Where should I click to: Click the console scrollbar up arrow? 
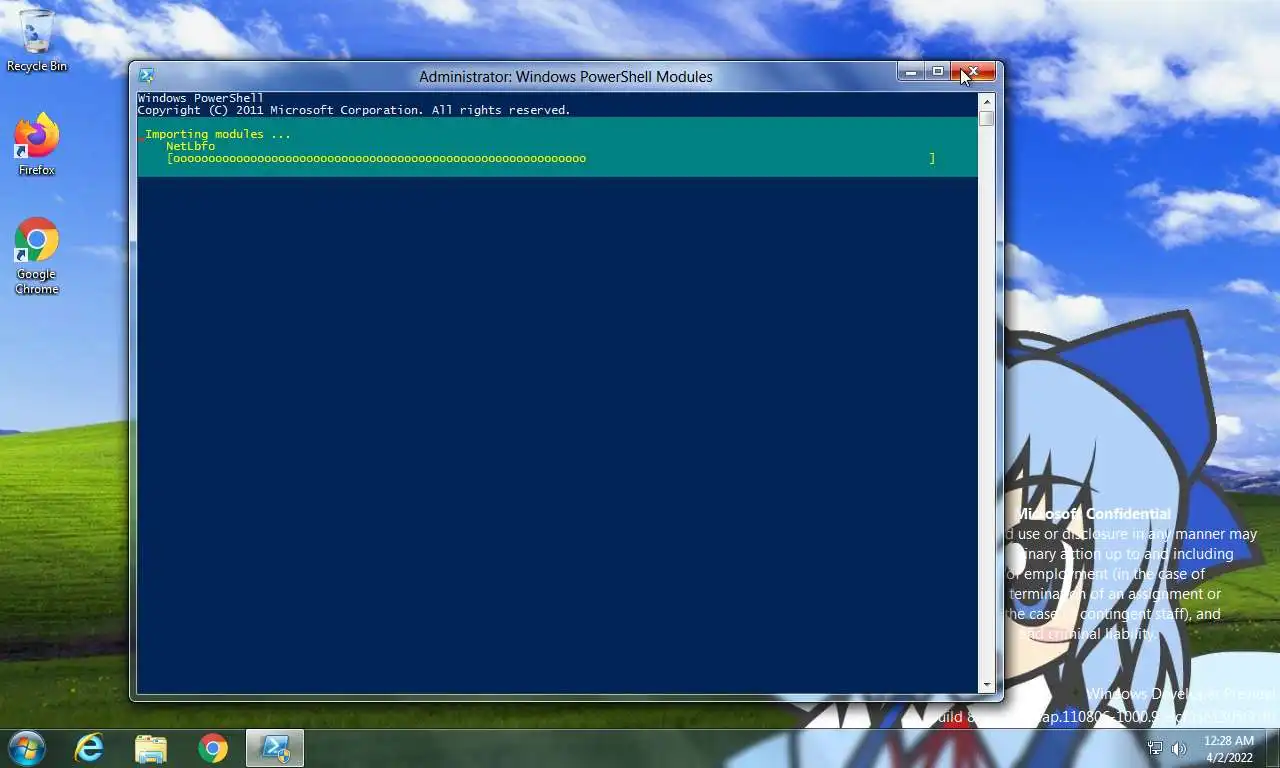[987, 101]
